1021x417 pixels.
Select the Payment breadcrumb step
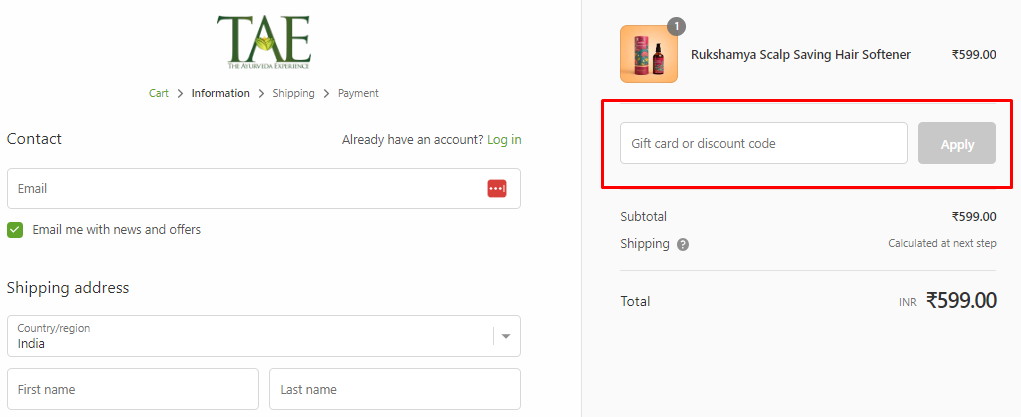pos(358,93)
